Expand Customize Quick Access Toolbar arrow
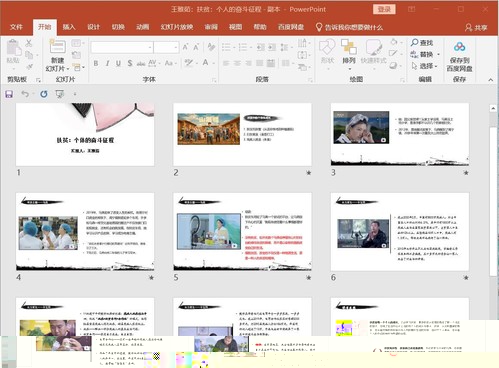This screenshot has width=499, height=368. pos(75,94)
